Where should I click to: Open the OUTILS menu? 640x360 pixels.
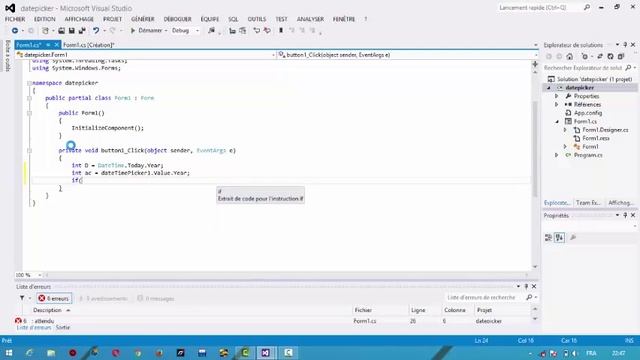[257, 19]
